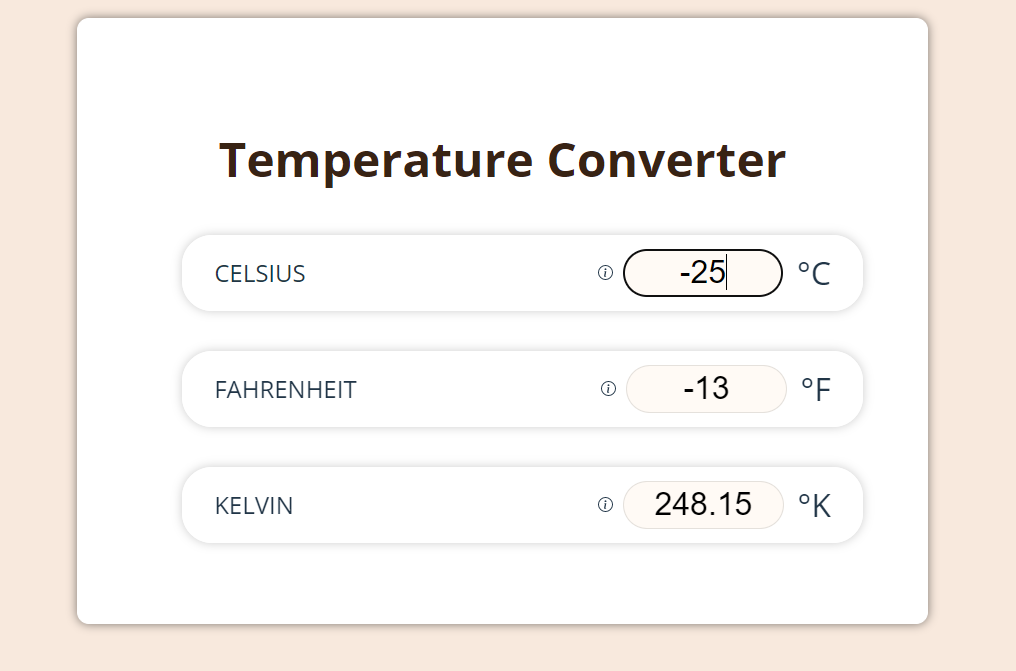Image resolution: width=1016 pixels, height=671 pixels.
Task: Click the °K unit symbol
Action: pyautogui.click(x=814, y=505)
